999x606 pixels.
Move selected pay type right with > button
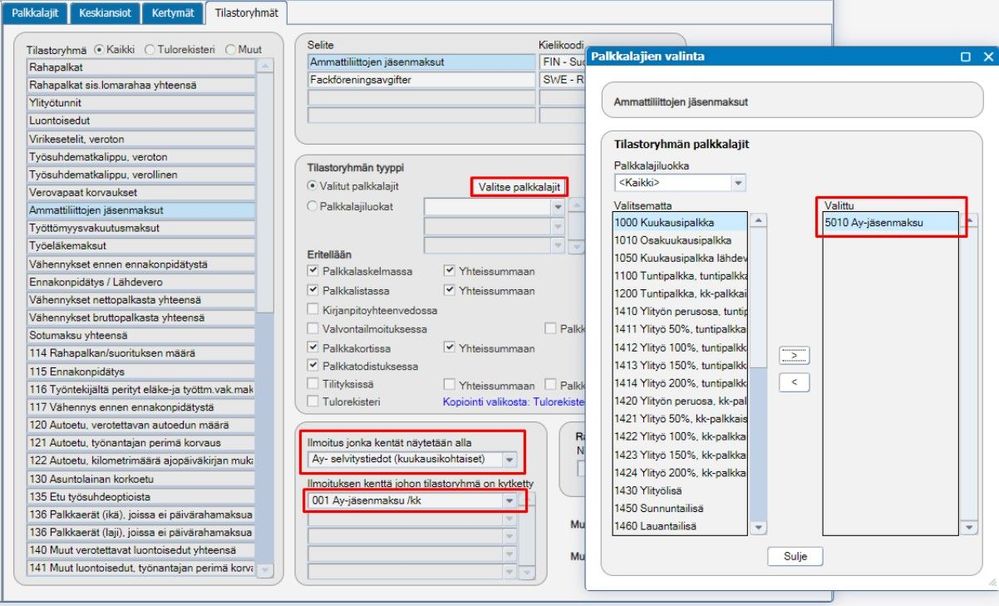pos(794,356)
